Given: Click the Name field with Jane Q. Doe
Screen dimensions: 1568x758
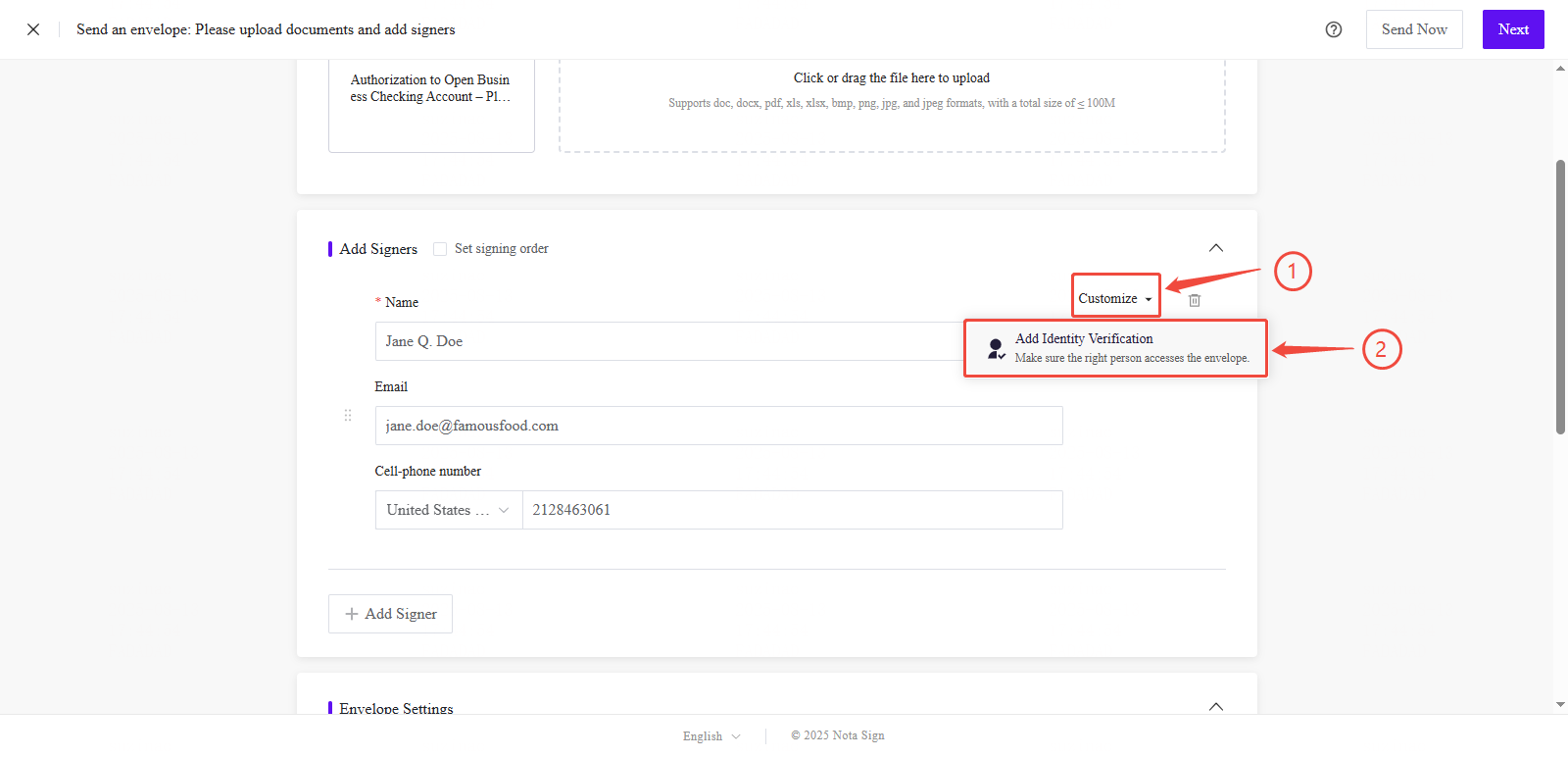Looking at the screenshot, I should point(666,341).
